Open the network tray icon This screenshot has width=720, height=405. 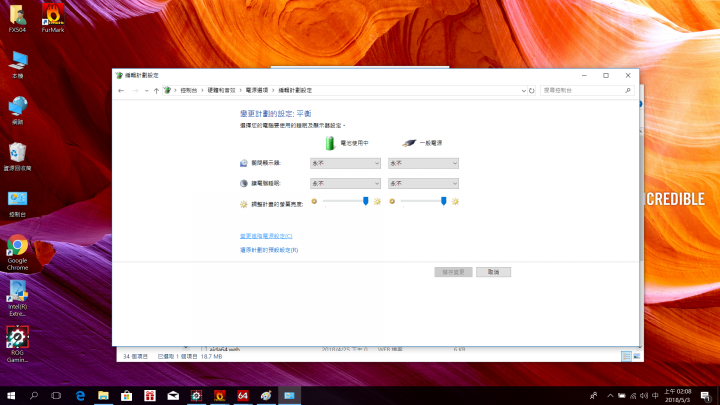click(633, 395)
